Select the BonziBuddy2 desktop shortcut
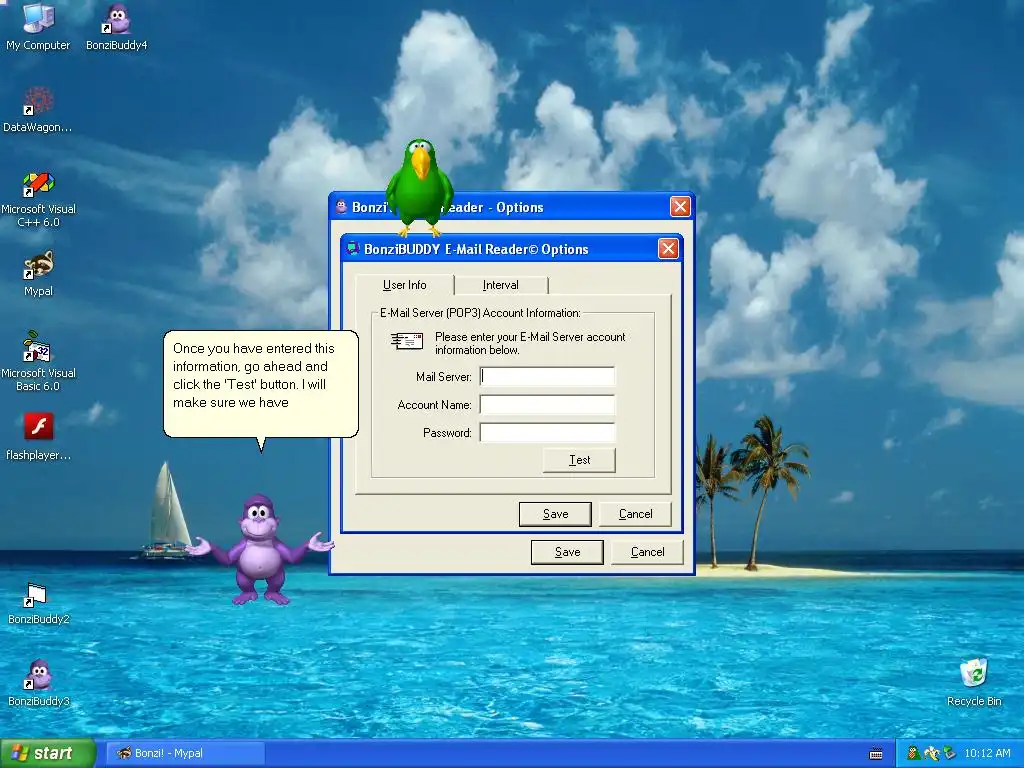The image size is (1024, 768). pyautogui.click(x=38, y=603)
